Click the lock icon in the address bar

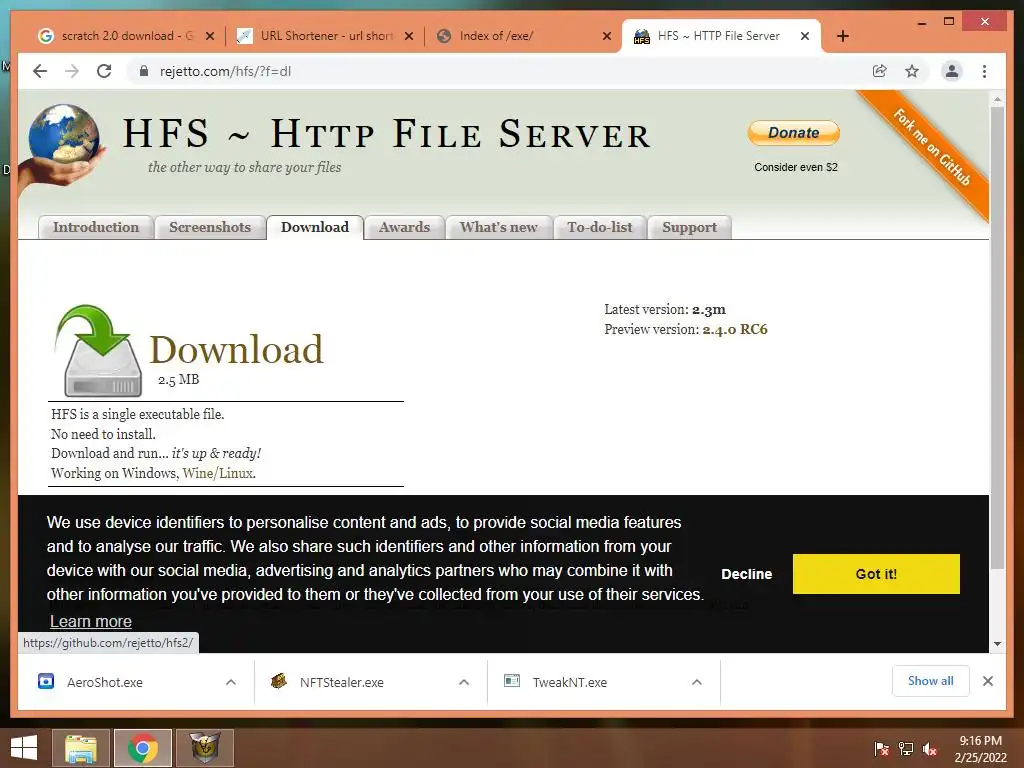click(144, 71)
